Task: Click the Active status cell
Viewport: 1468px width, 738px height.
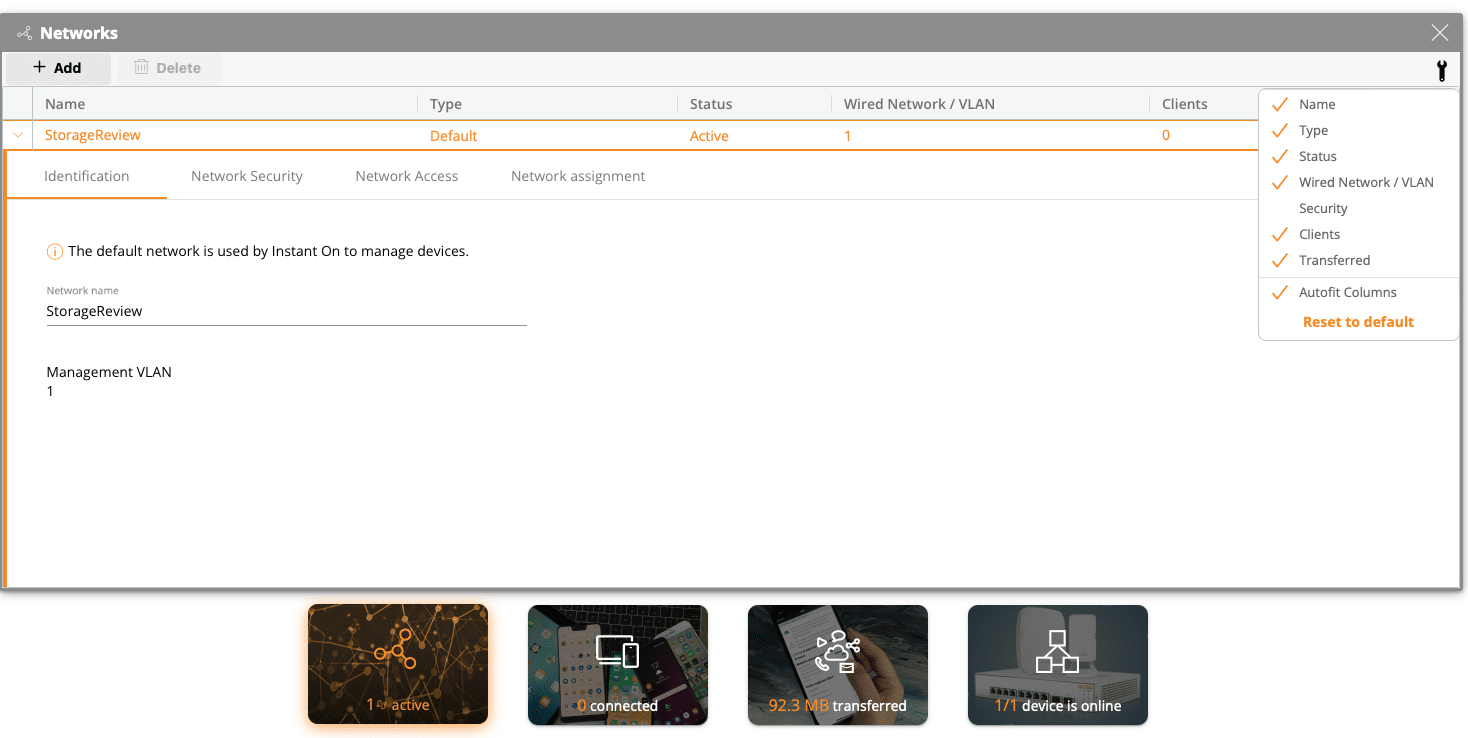Action: pyautogui.click(x=709, y=135)
